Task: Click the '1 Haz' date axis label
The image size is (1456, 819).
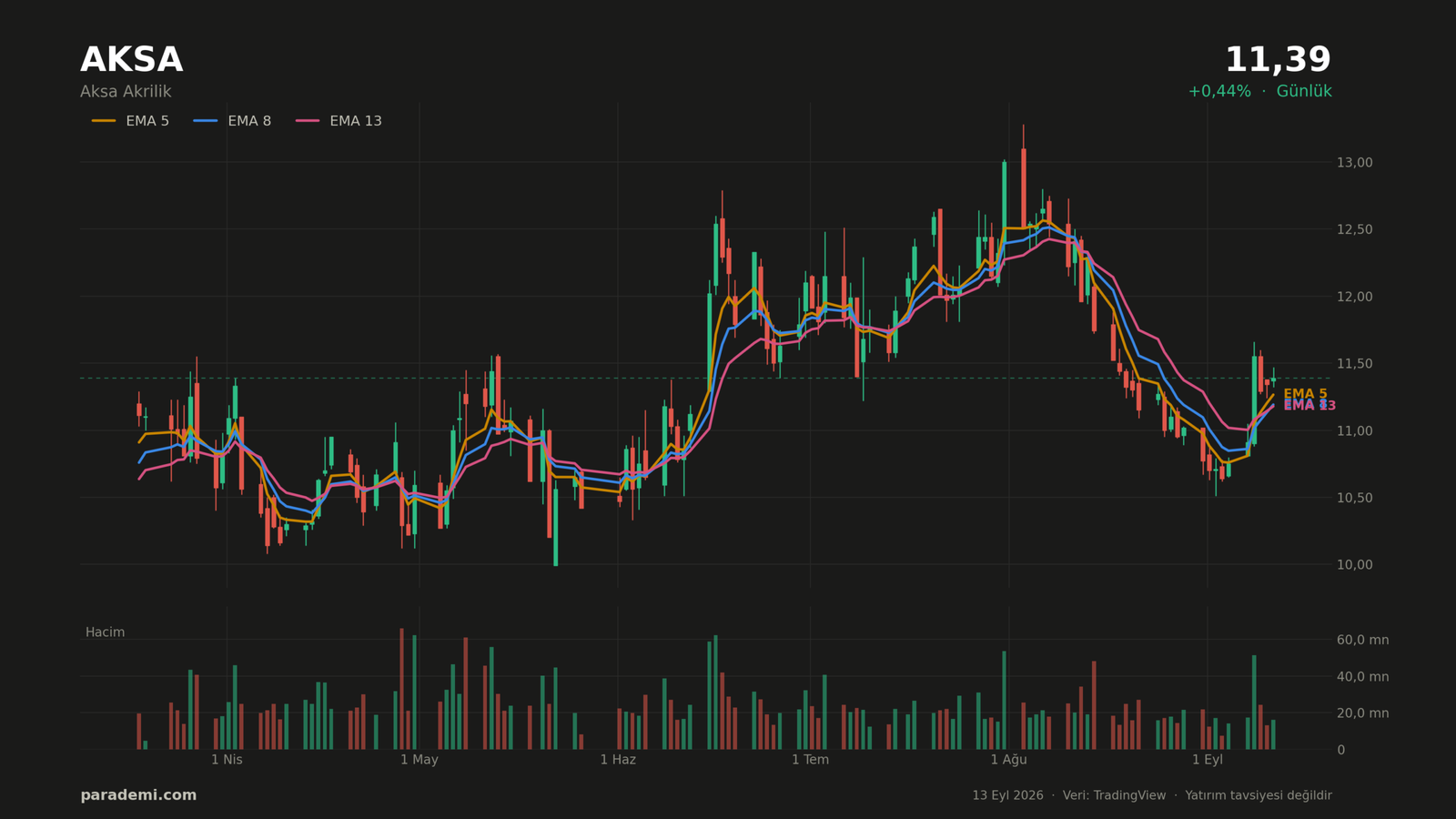Action: (x=618, y=760)
